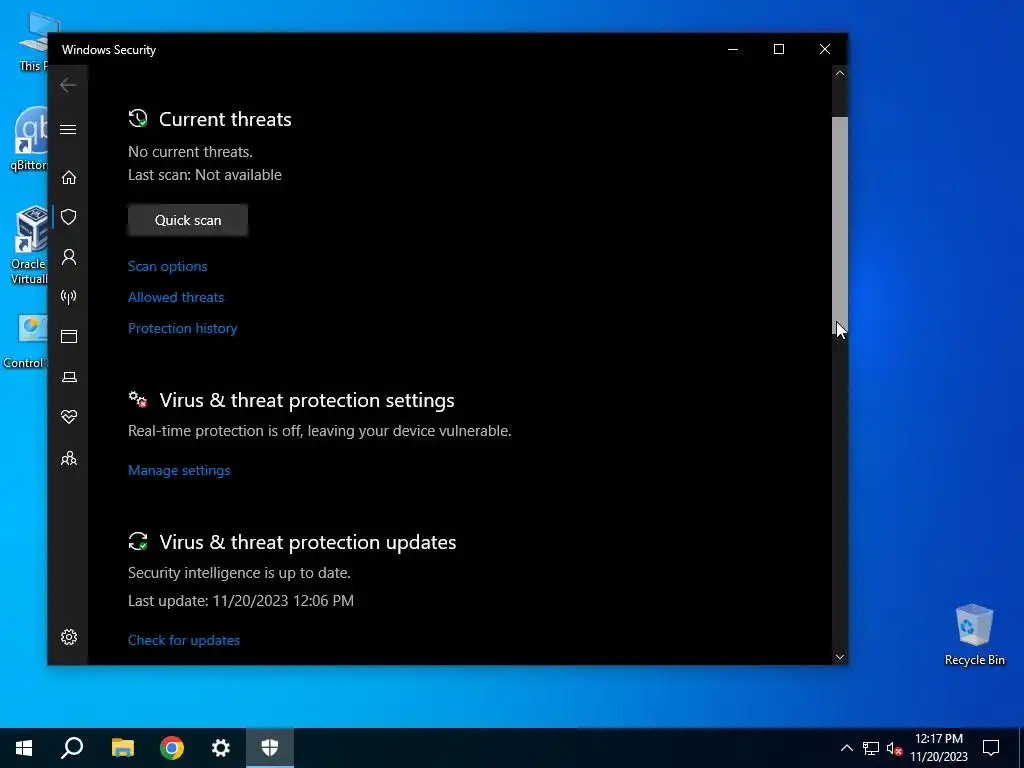Click 'Last scan: Not available' text

pyautogui.click(x=205, y=175)
